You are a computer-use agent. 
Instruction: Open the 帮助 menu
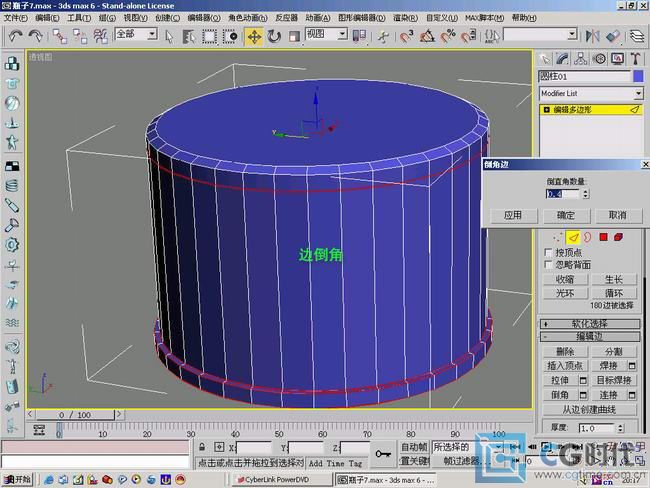[x=524, y=18]
